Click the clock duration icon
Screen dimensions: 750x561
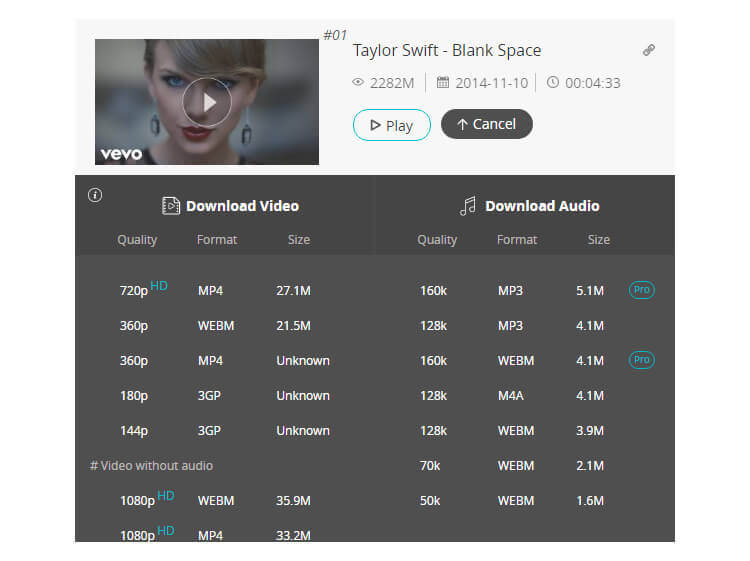click(x=552, y=82)
